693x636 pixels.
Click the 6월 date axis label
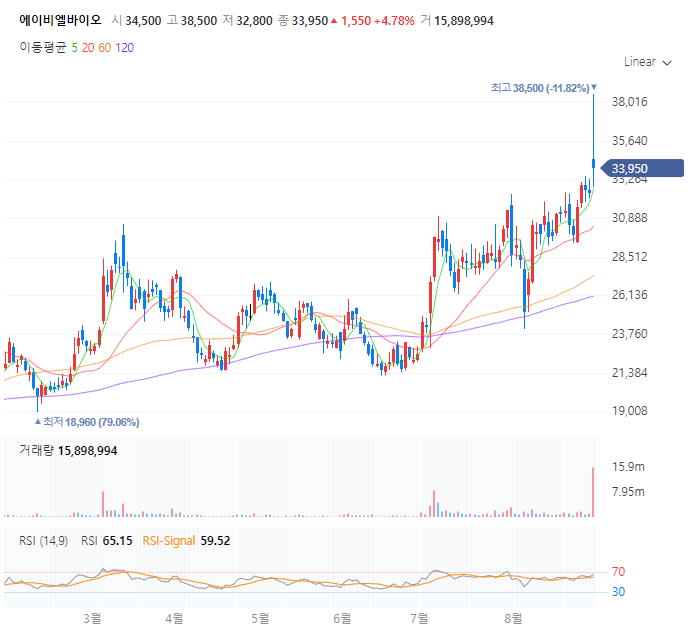click(x=343, y=618)
